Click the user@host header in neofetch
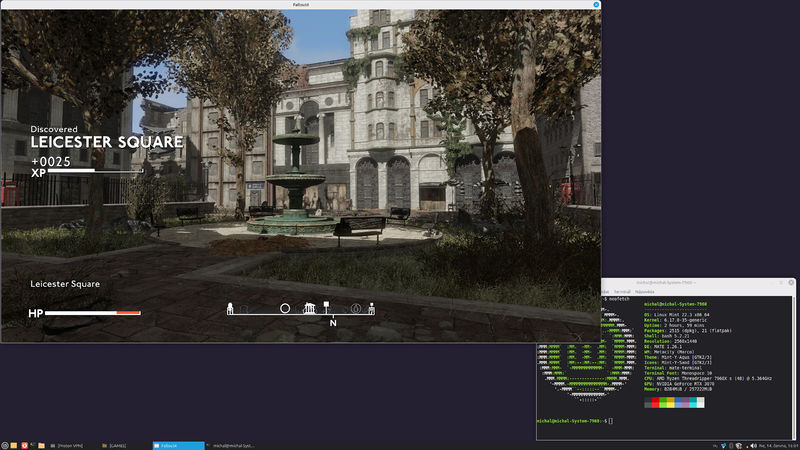The image size is (800, 450). 676,304
